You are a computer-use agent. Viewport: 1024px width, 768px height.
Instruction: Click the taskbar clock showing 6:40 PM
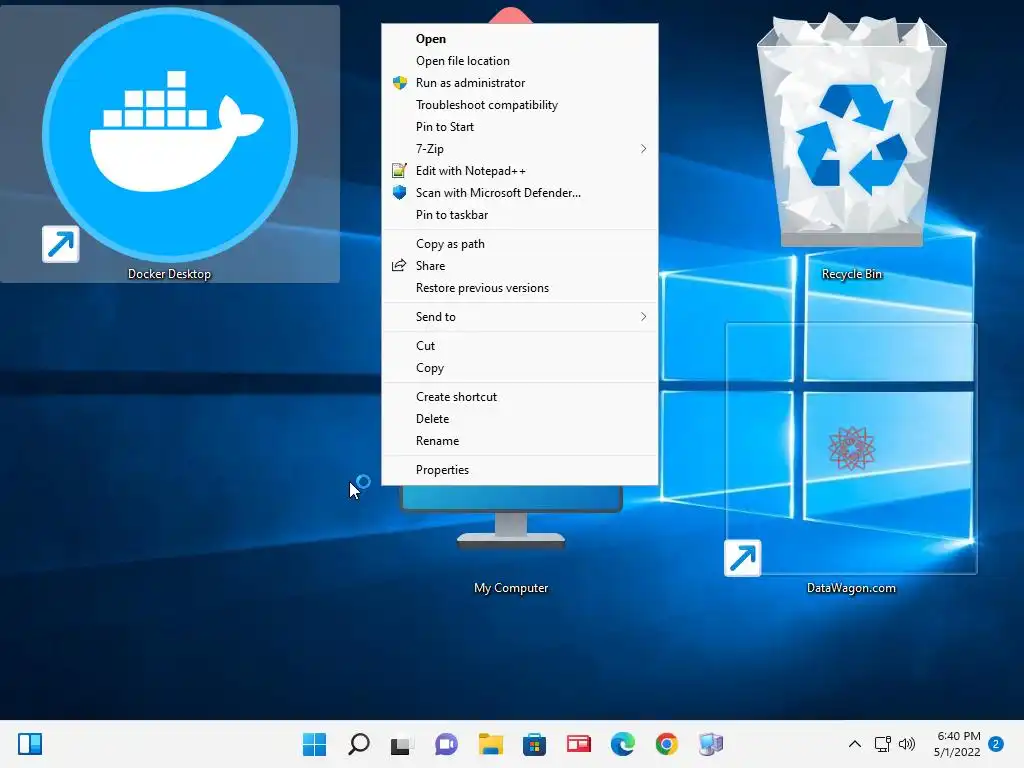[x=957, y=744]
